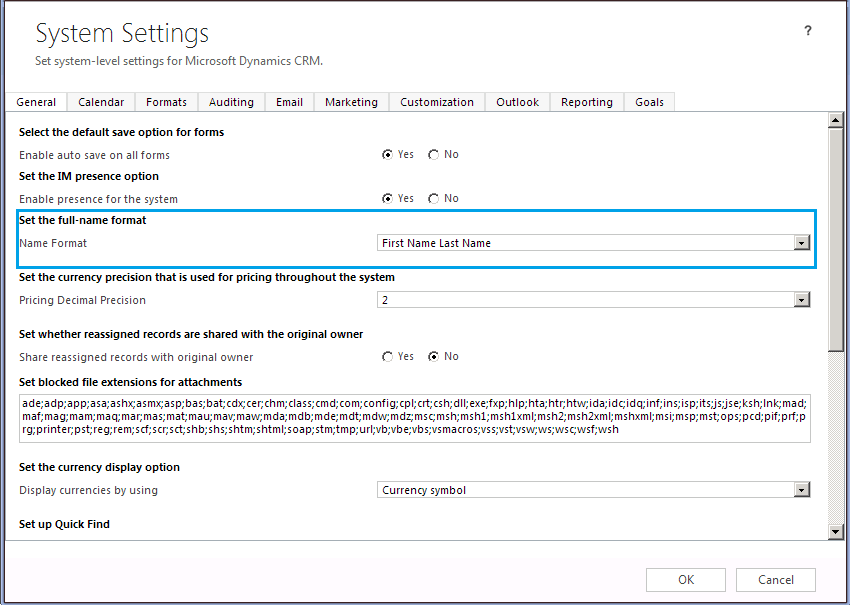Open the Goals tab
The image size is (850, 605).
(649, 101)
